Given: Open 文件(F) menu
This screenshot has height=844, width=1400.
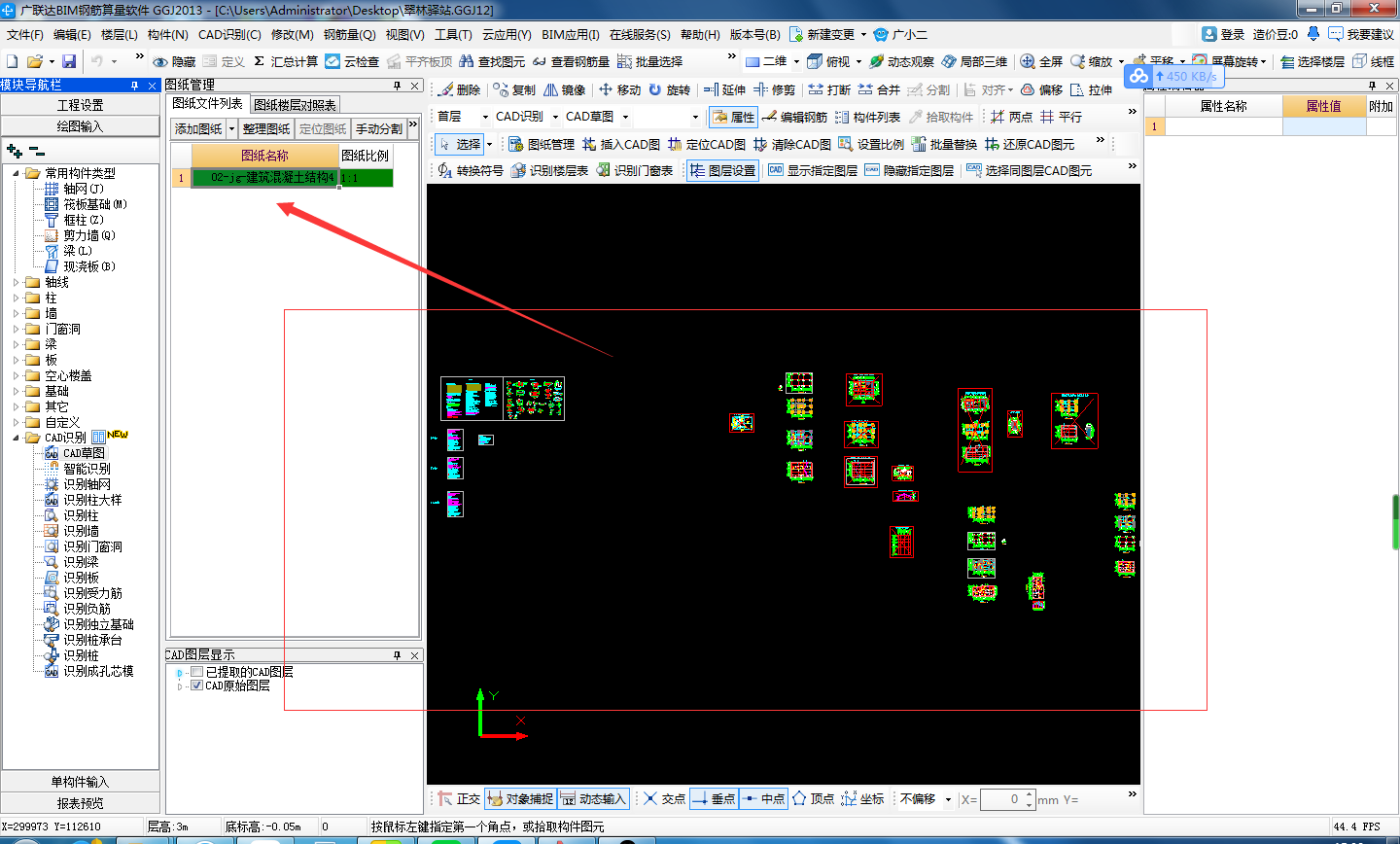Looking at the screenshot, I should pyautogui.click(x=25, y=34).
